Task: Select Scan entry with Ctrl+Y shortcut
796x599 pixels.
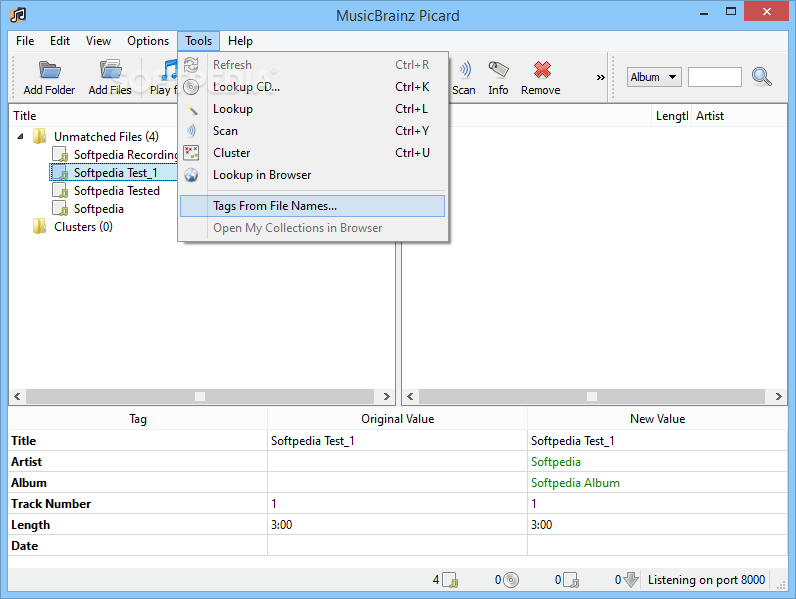Action: coord(313,131)
